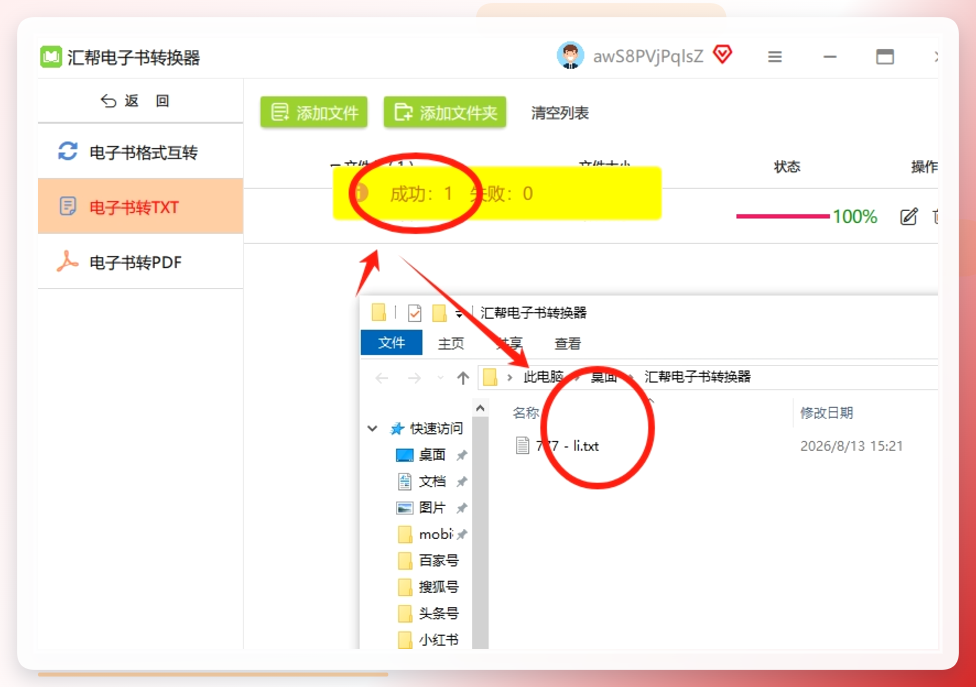This screenshot has height=687, width=976.
Task: Click the date 2026/8/13 15:21
Action: 851,446
